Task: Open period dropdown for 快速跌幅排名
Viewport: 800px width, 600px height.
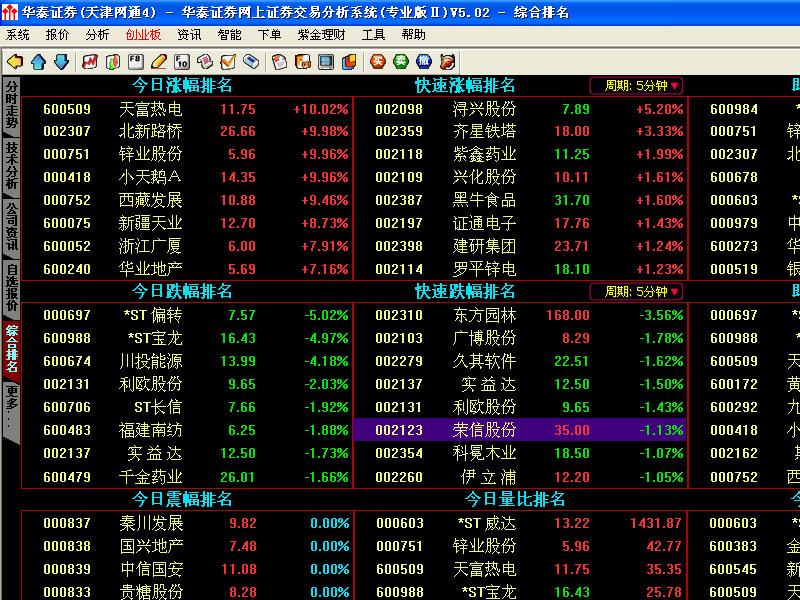Action: [636, 292]
